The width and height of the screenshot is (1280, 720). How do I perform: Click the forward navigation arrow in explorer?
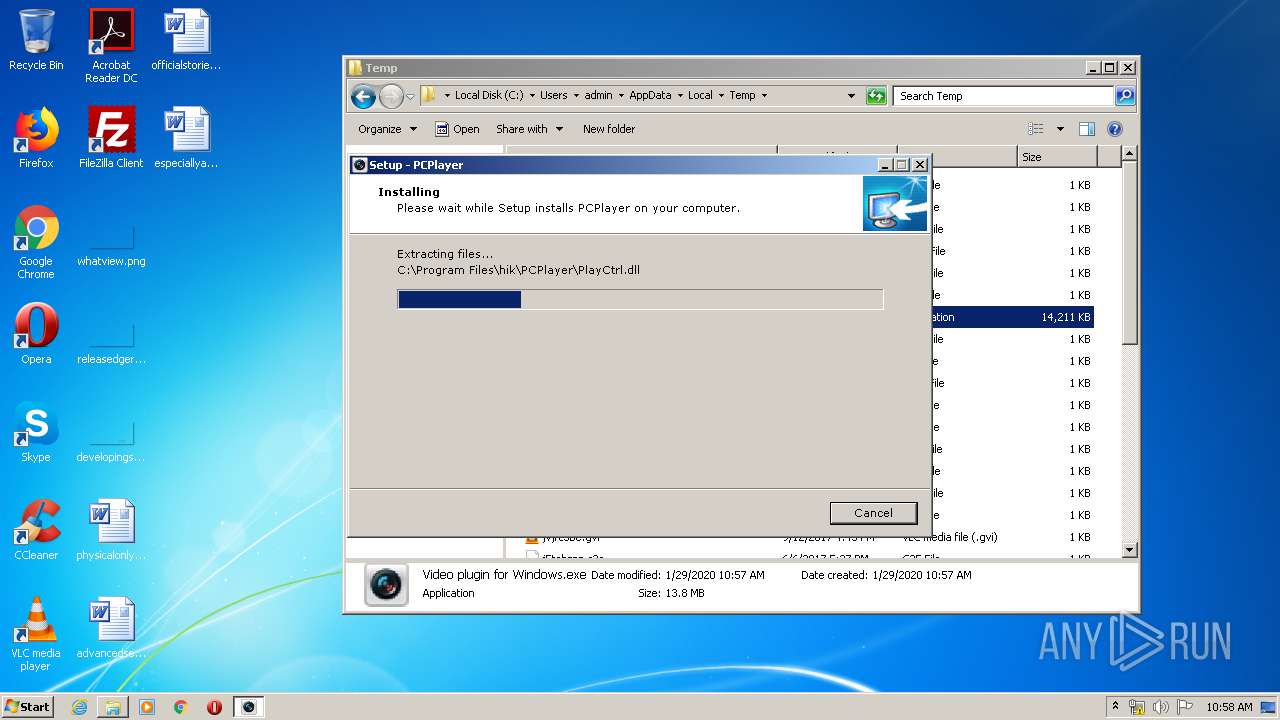click(x=391, y=96)
